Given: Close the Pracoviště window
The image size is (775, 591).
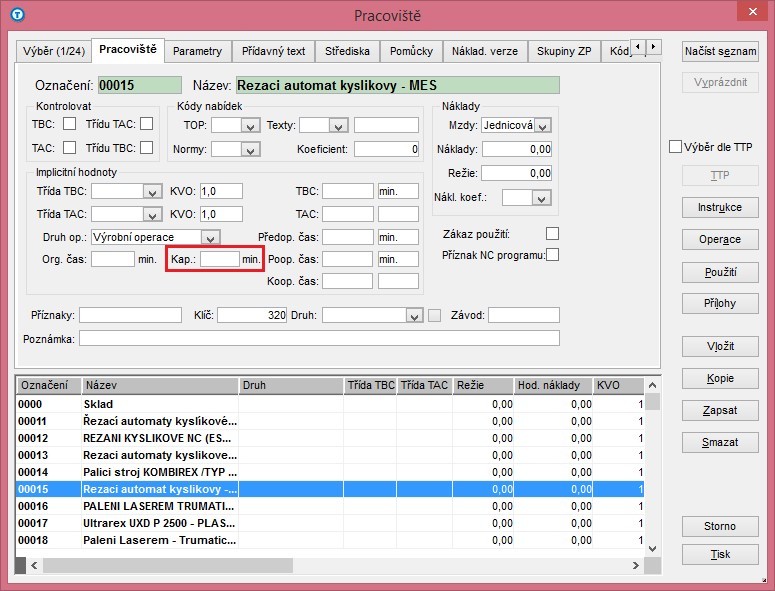Looking at the screenshot, I should click(753, 11).
